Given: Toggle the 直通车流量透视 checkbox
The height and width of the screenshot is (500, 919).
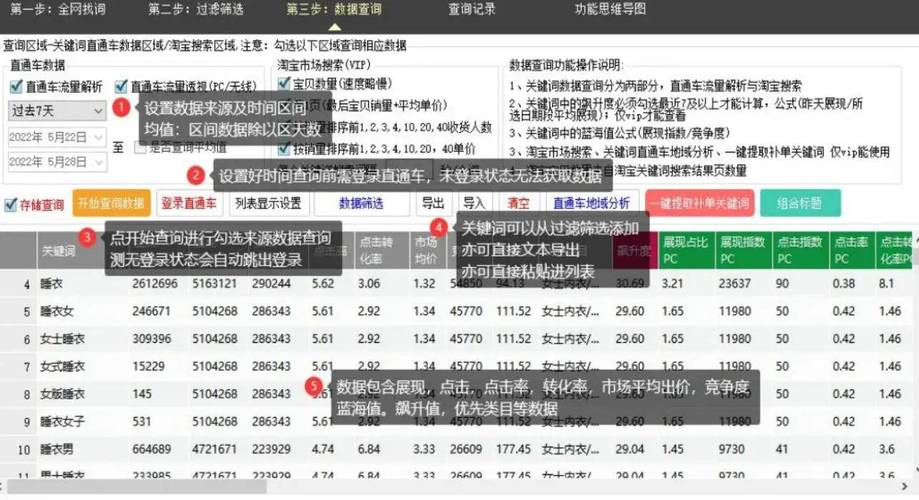Looking at the screenshot, I should point(121,87).
